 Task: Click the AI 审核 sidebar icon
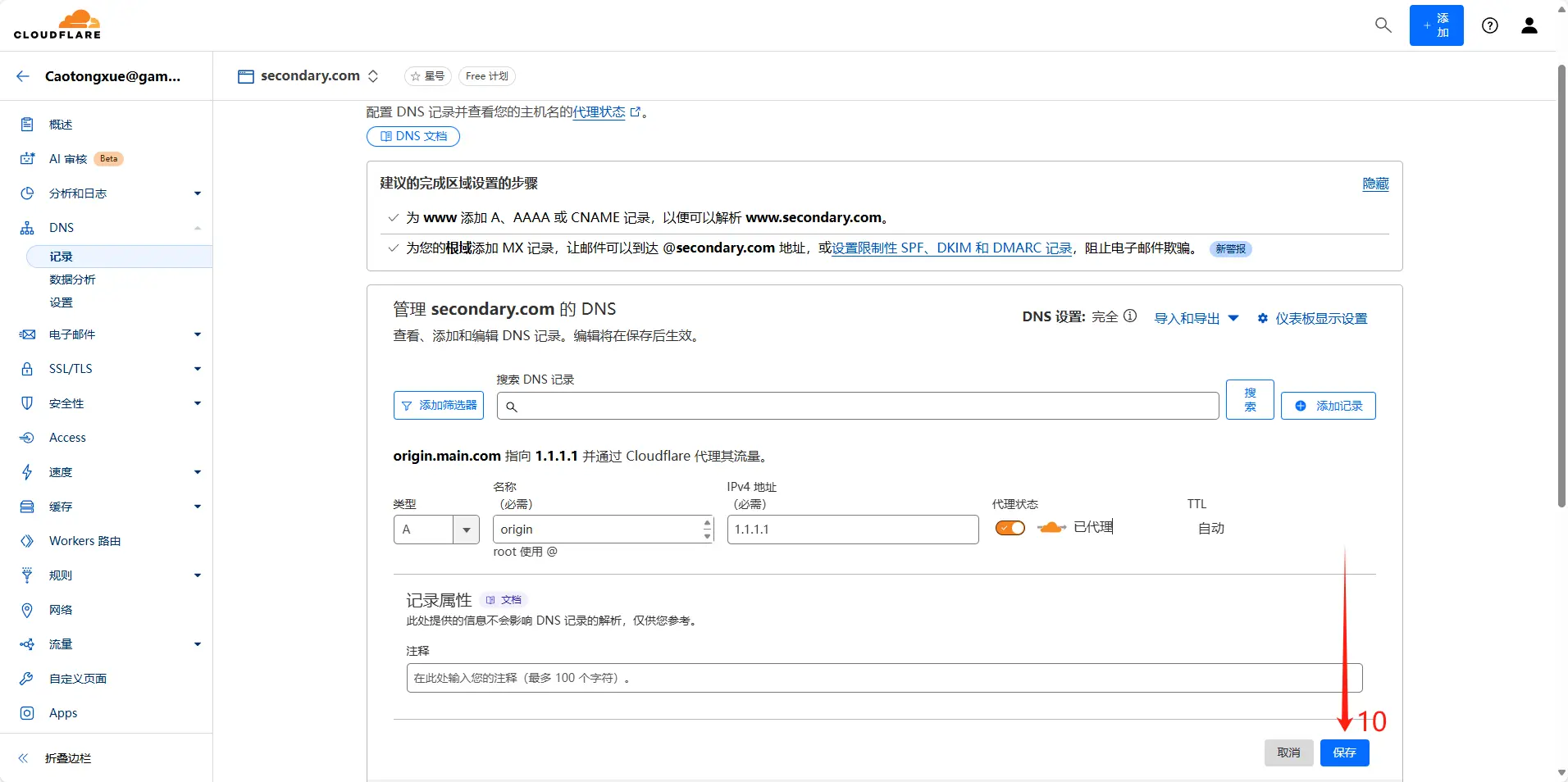pyautogui.click(x=27, y=159)
